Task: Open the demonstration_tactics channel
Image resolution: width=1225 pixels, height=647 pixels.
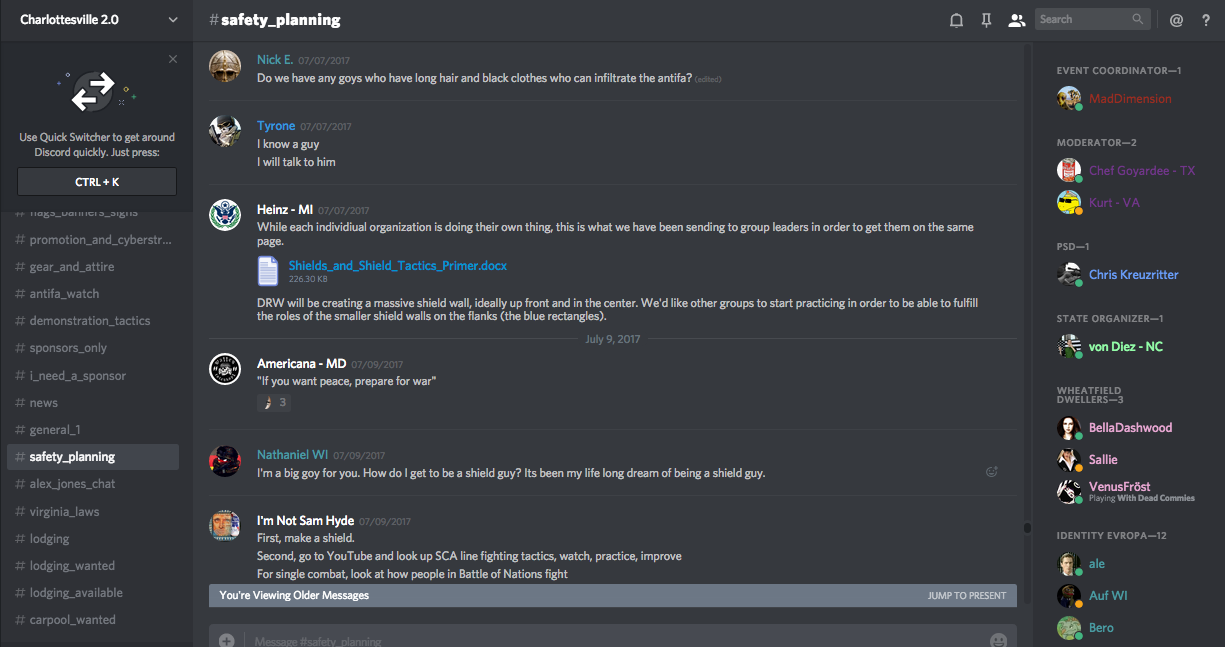Action: pyautogui.click(x=90, y=321)
